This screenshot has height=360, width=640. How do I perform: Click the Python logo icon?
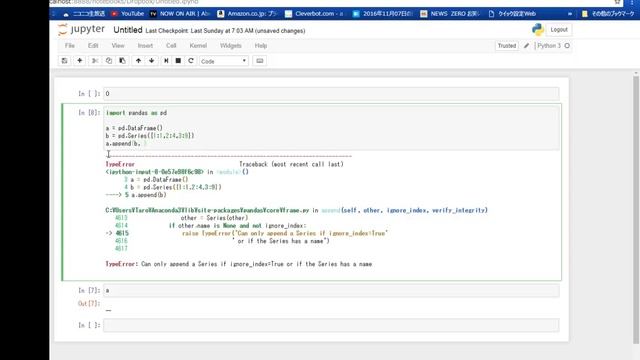click(538, 29)
